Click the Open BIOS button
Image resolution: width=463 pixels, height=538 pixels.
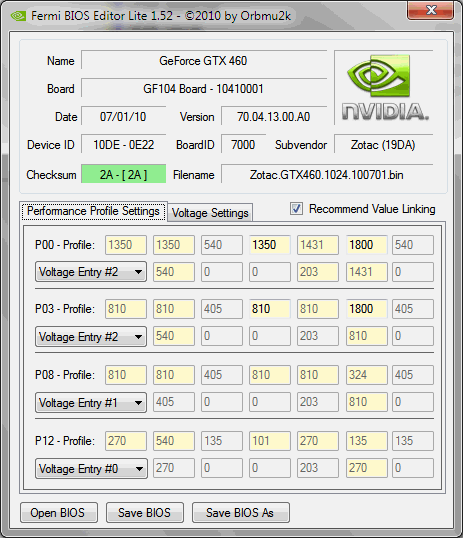coord(59,513)
